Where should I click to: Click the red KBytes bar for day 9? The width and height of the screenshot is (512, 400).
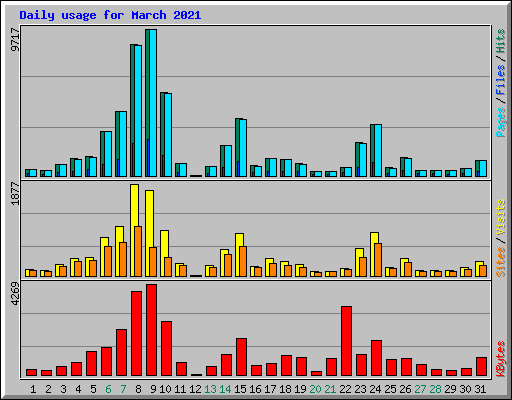pyautogui.click(x=151, y=330)
